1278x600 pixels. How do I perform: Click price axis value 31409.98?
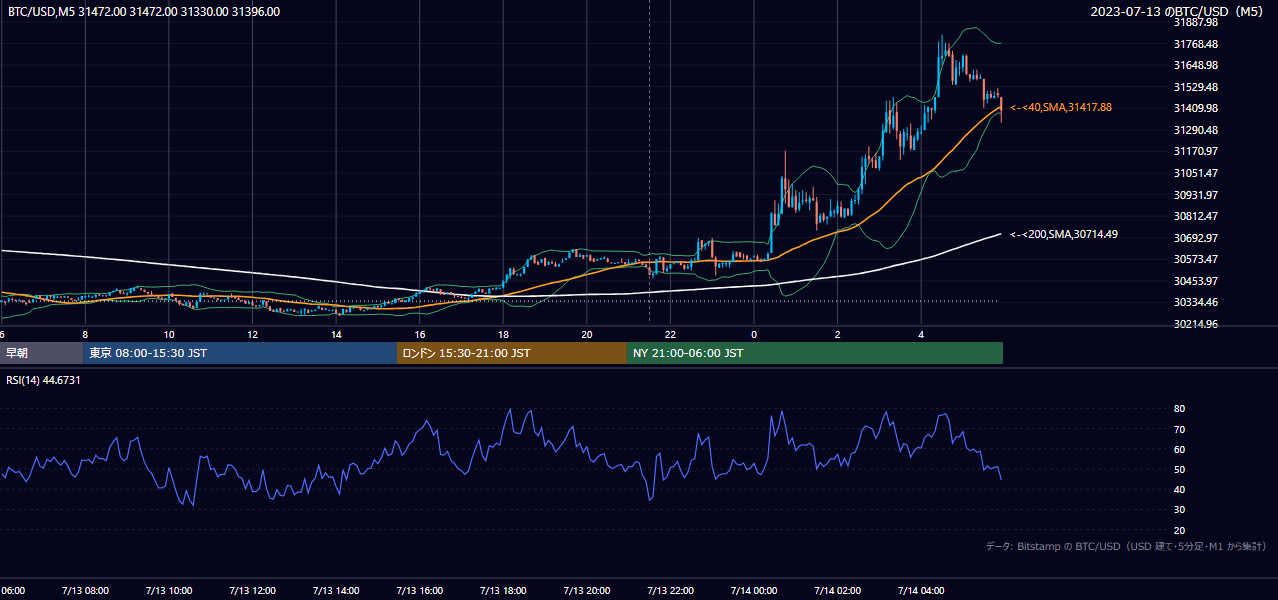point(1196,108)
